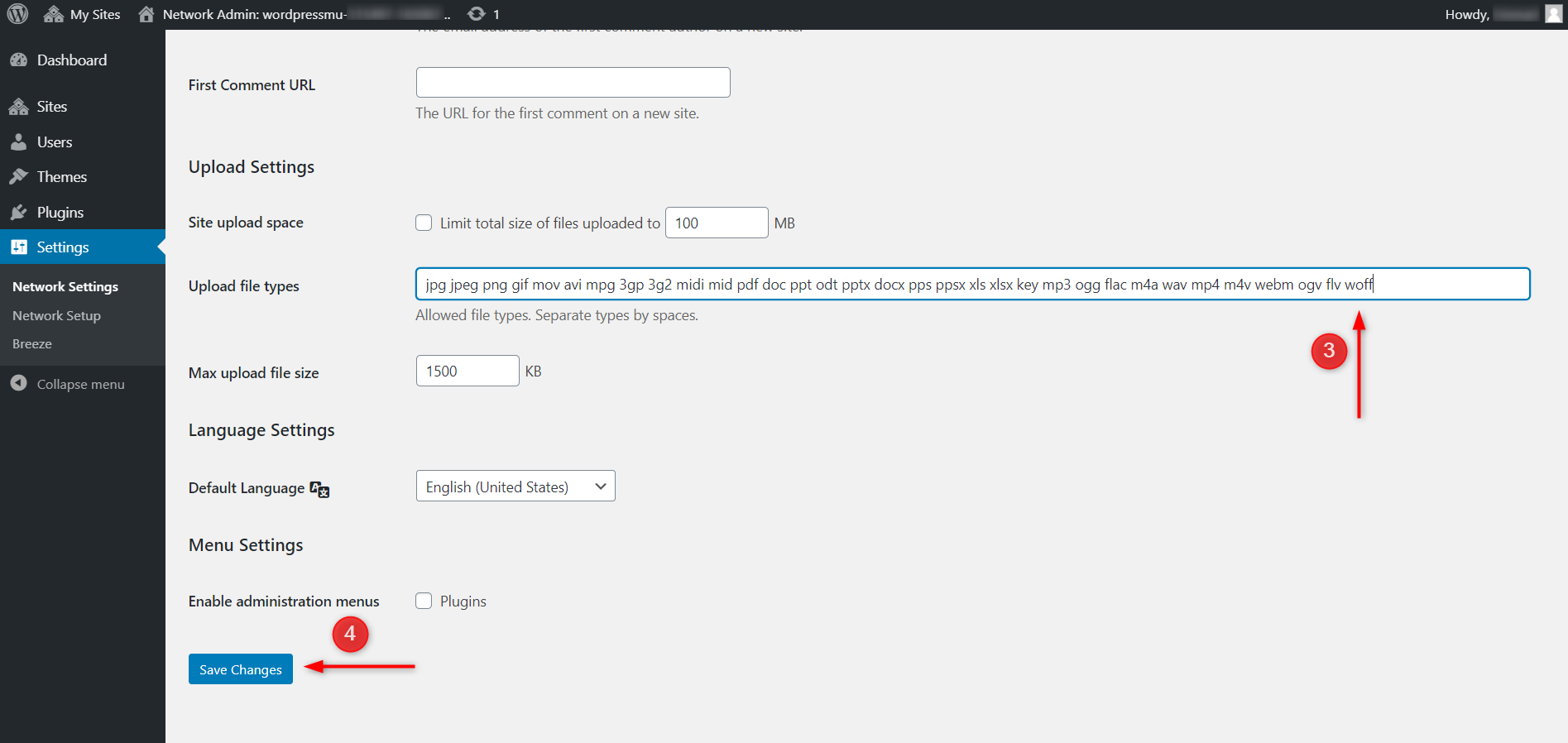Click the Save Changes button
Image resolution: width=1568 pixels, height=743 pixels.
click(241, 669)
